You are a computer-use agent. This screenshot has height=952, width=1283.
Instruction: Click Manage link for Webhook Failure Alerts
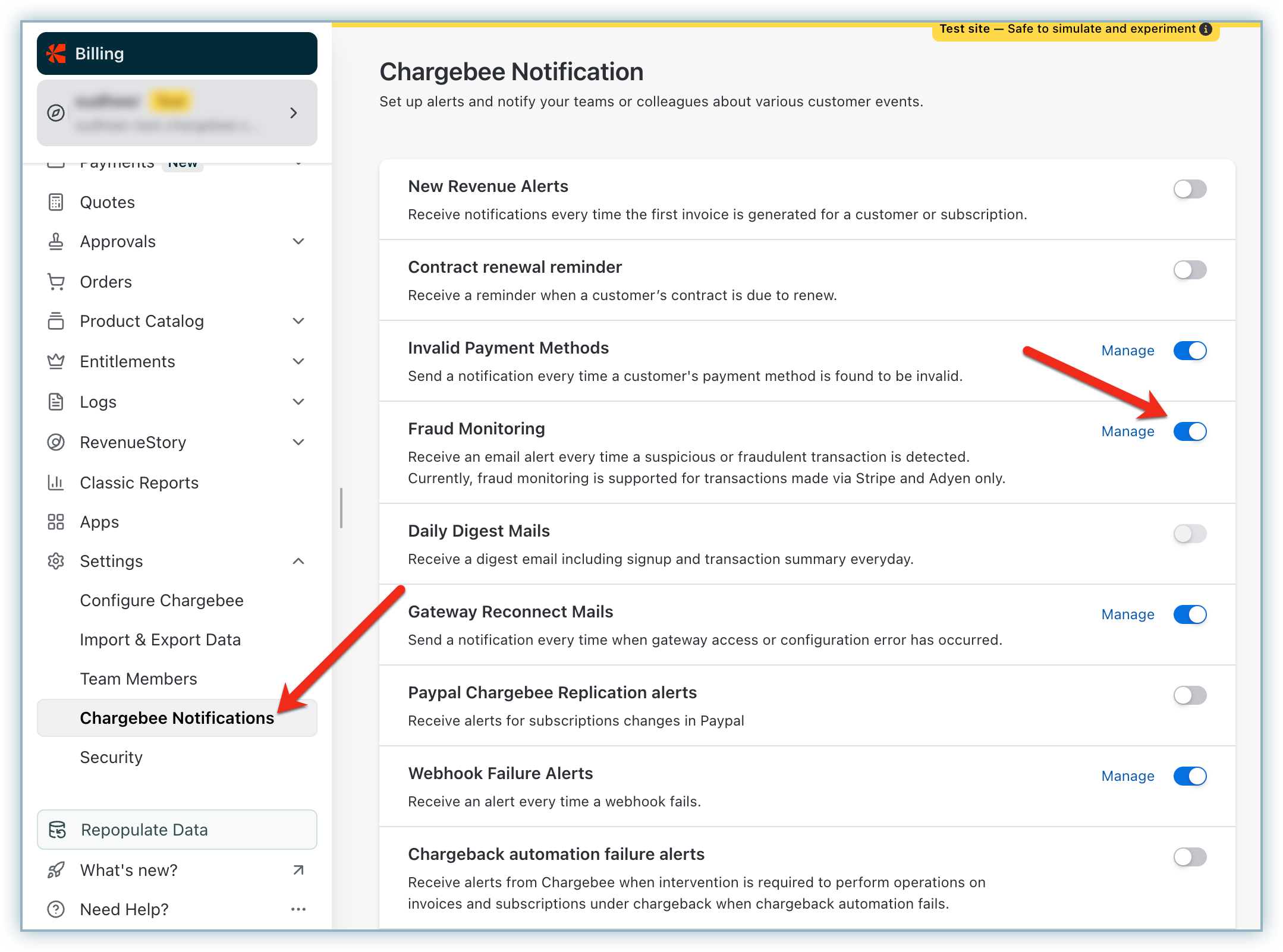pyautogui.click(x=1127, y=776)
